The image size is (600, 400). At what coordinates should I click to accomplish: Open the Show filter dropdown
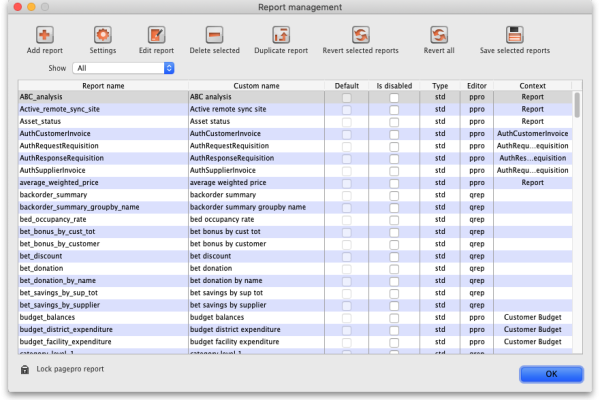(125, 68)
